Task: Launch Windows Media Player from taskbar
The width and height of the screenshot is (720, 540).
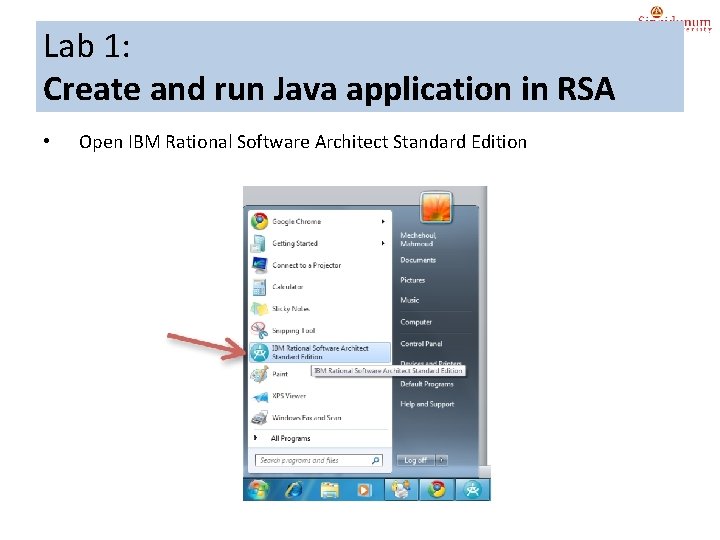Action: click(x=364, y=490)
